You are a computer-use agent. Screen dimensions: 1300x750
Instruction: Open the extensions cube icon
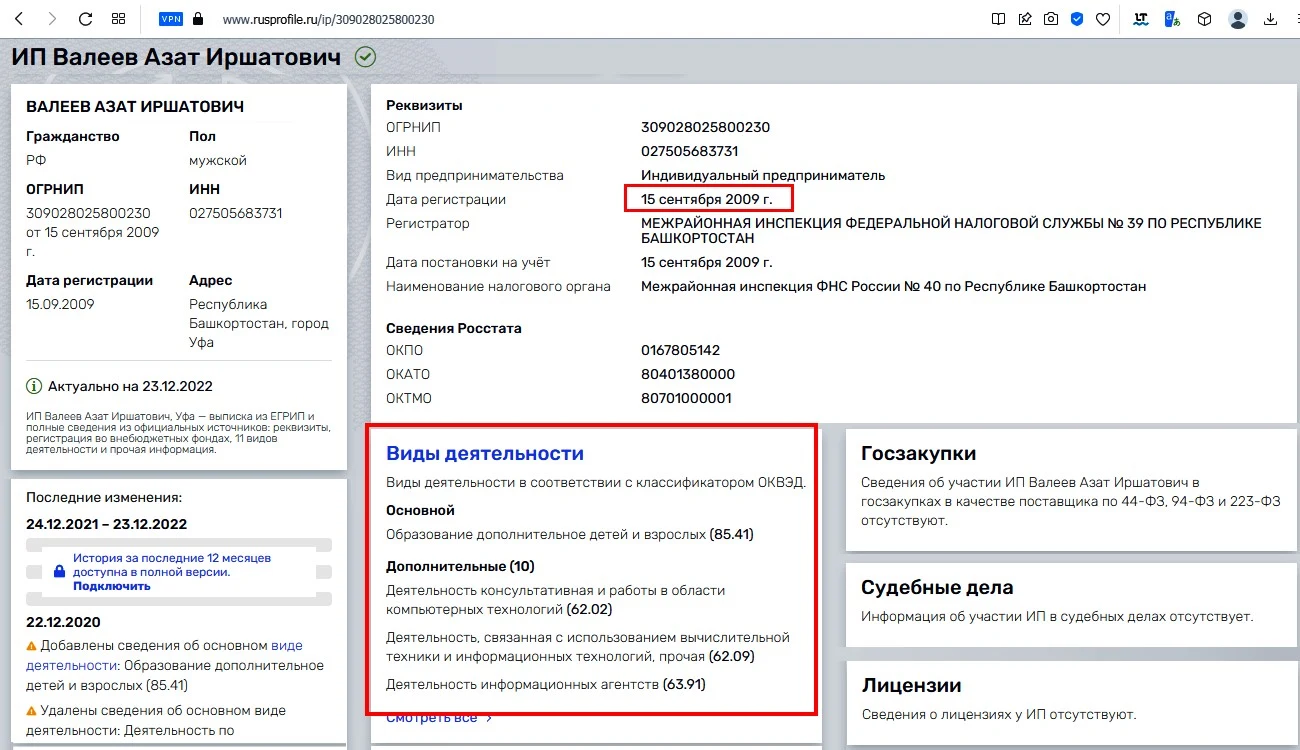(x=1205, y=19)
